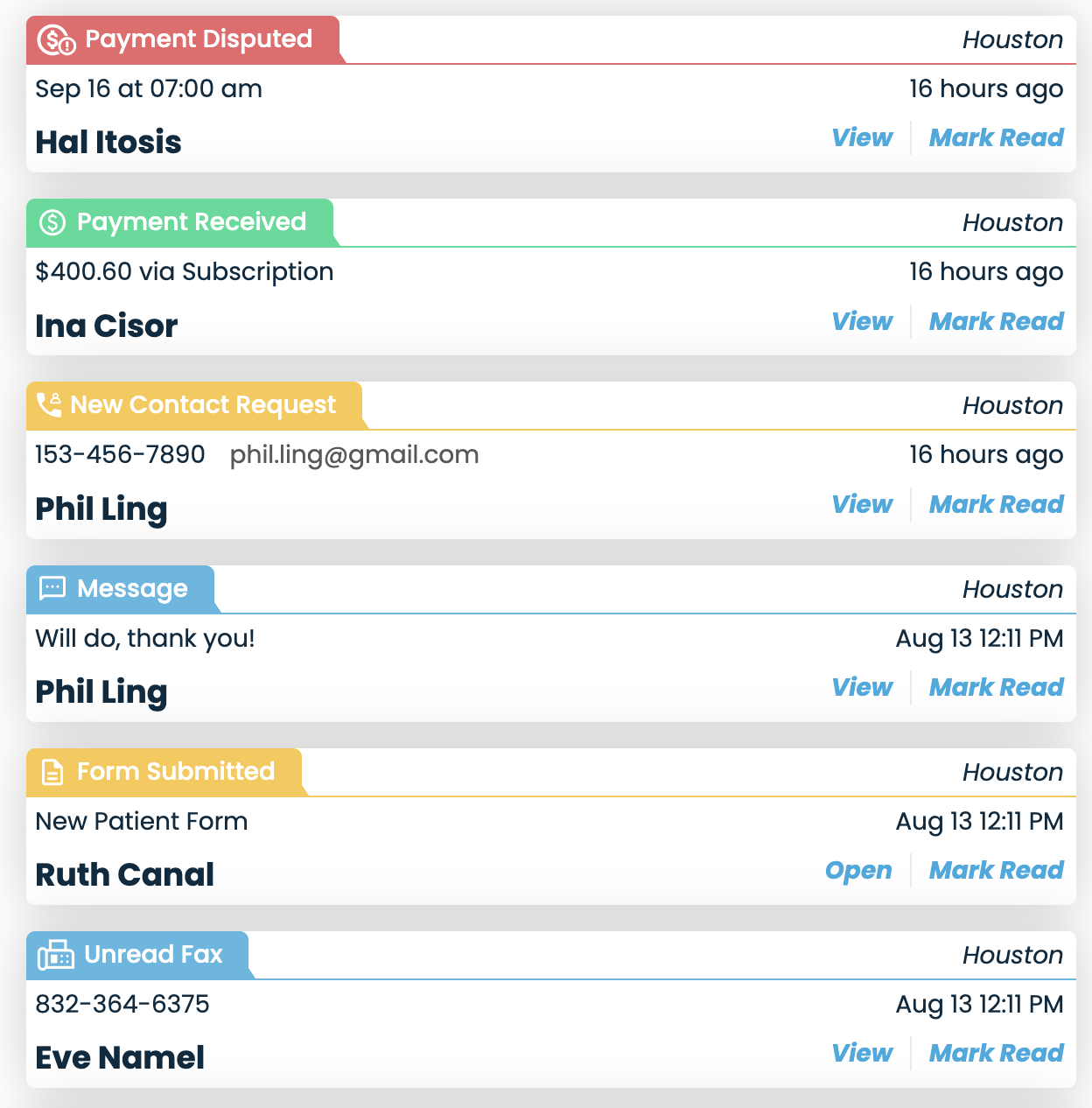Click the Form Submitted document icon
The width and height of the screenshot is (1092, 1108).
52,772
